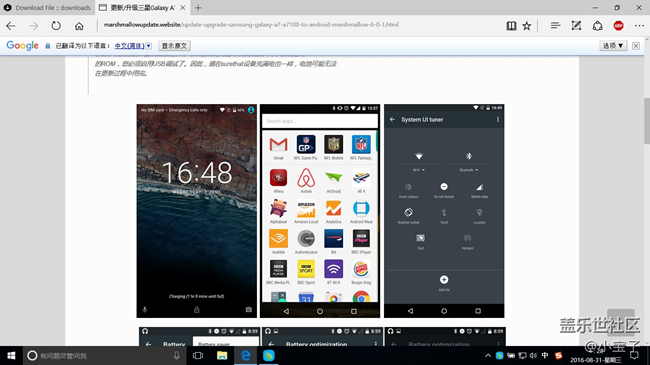Click the Edge icon on the taskbar
Viewport: 650px width, 365px height.
(245, 355)
